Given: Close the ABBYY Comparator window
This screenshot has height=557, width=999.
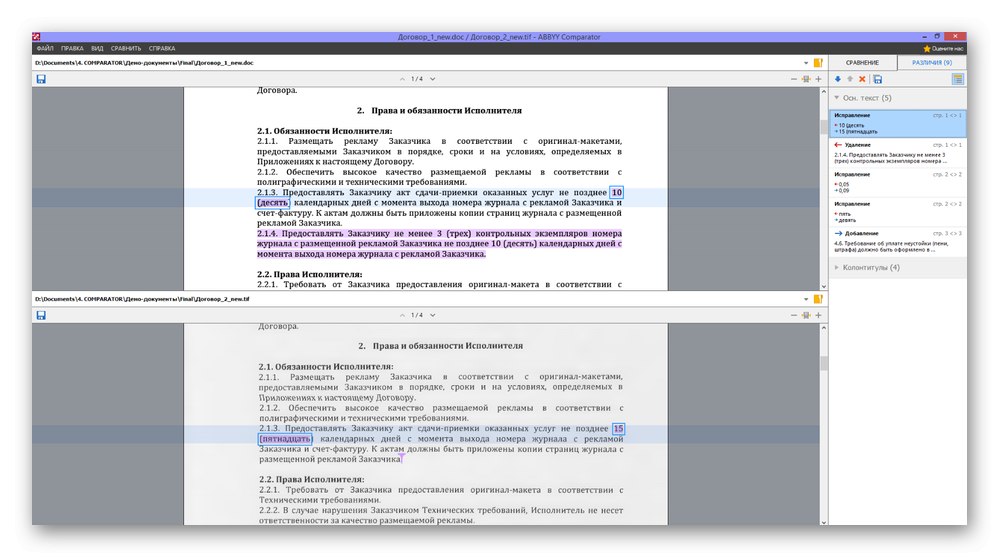Looking at the screenshot, I should point(955,37).
